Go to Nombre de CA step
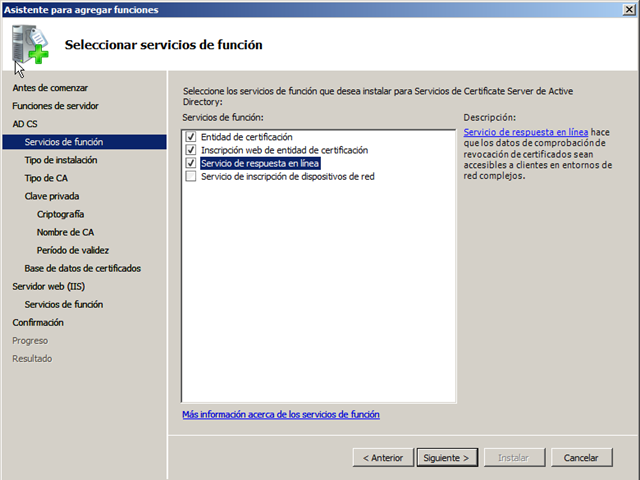 click(x=65, y=232)
